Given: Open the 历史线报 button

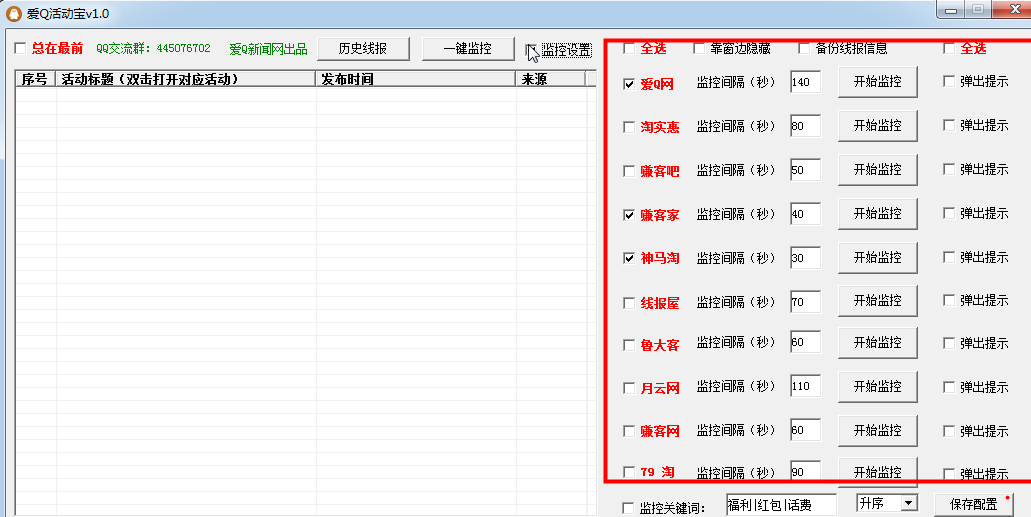Looking at the screenshot, I should (363, 49).
